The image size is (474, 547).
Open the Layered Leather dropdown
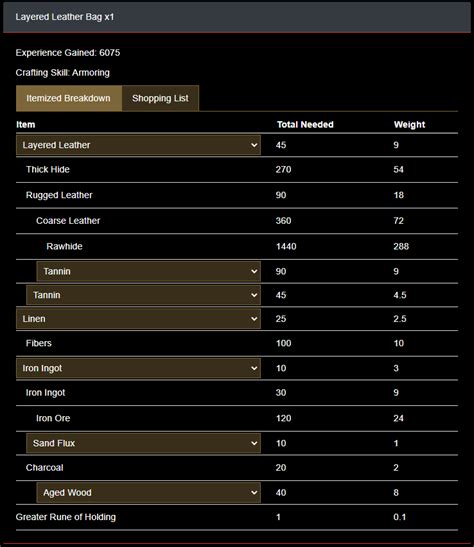pyautogui.click(x=138, y=145)
